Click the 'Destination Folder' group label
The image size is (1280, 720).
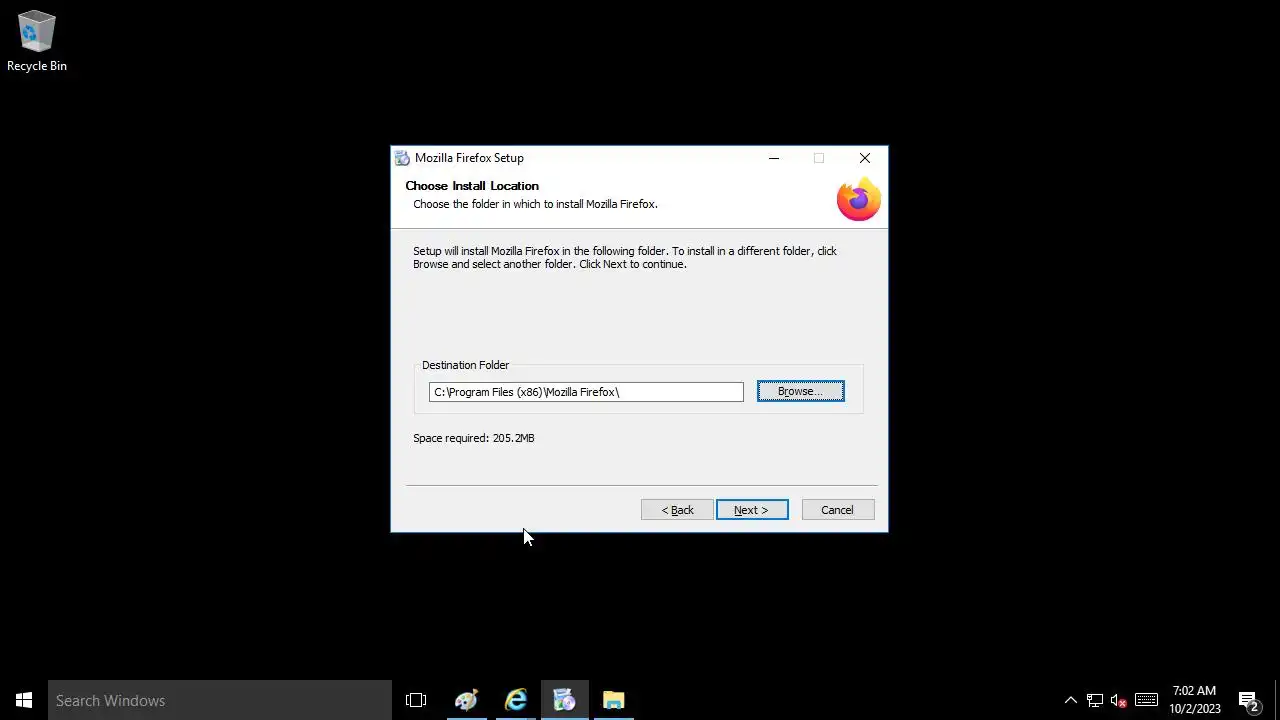465,365
